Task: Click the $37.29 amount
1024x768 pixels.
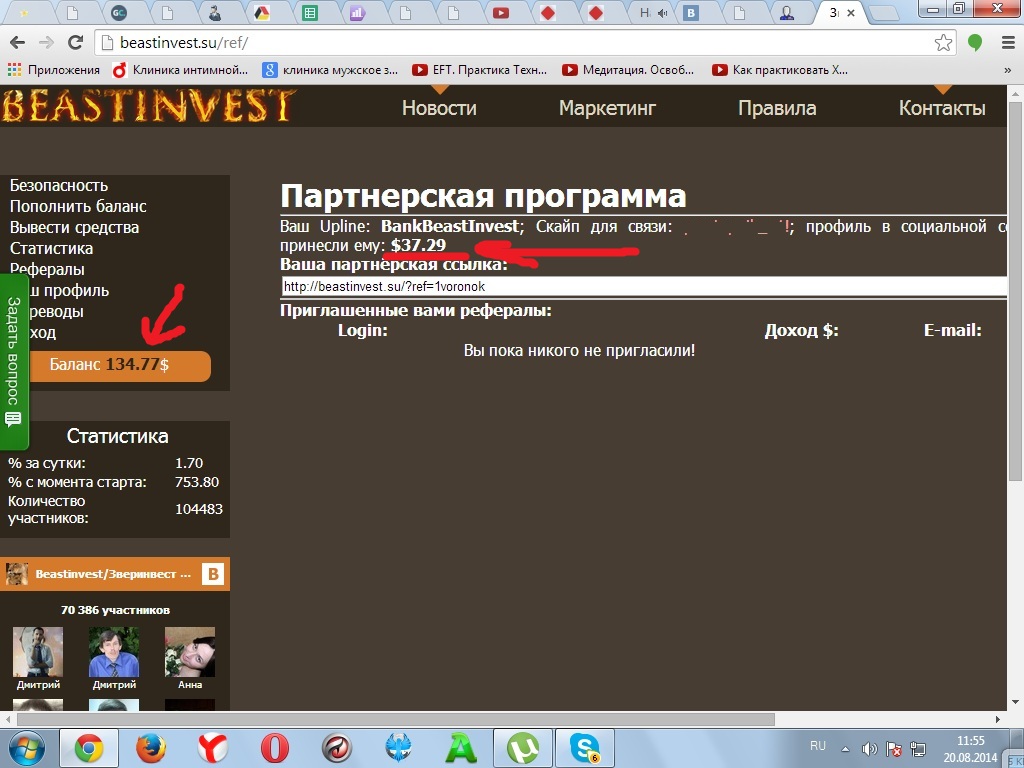Action: [419, 246]
